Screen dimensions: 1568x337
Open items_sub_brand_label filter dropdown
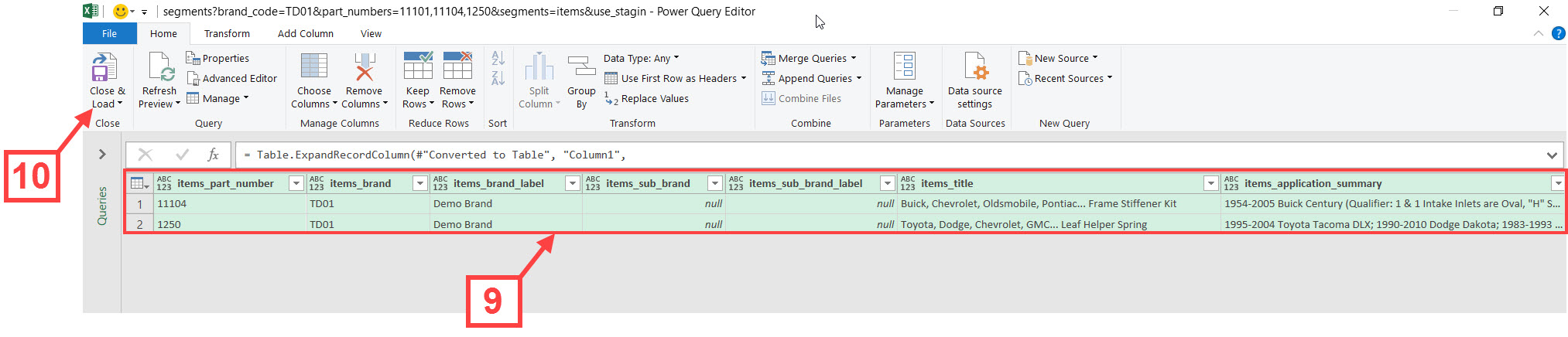(888, 183)
